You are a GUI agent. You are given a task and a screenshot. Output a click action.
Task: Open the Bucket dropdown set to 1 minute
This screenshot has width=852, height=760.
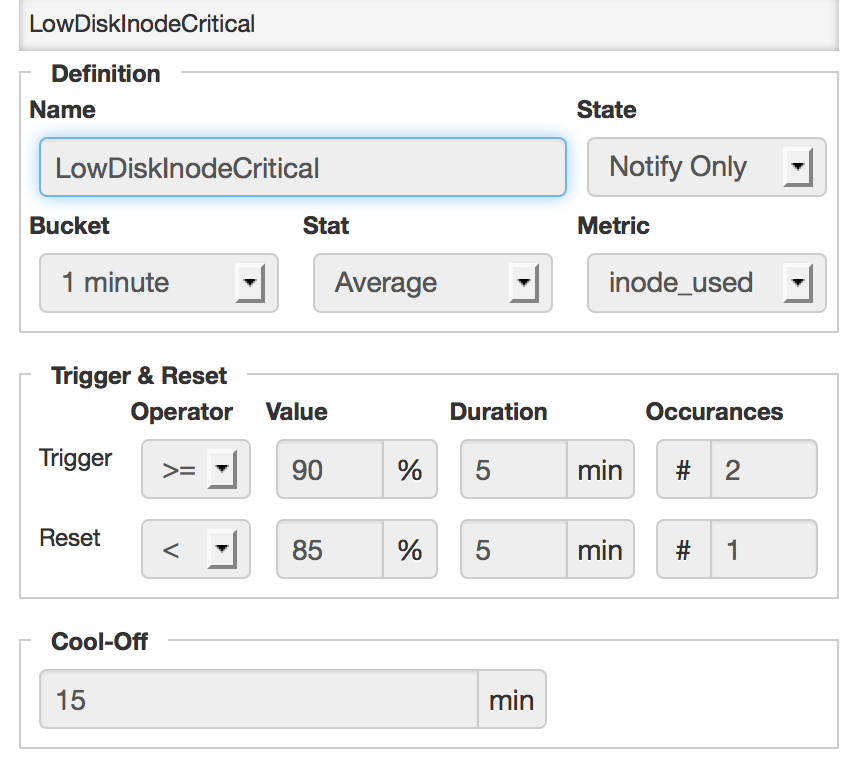click(x=158, y=283)
